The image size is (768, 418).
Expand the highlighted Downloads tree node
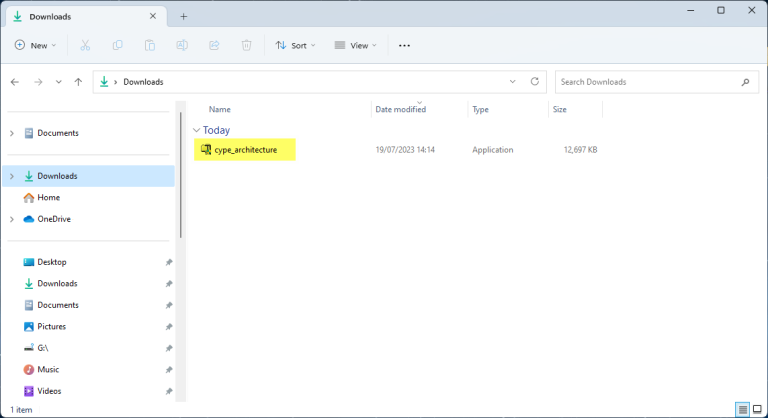point(12,176)
